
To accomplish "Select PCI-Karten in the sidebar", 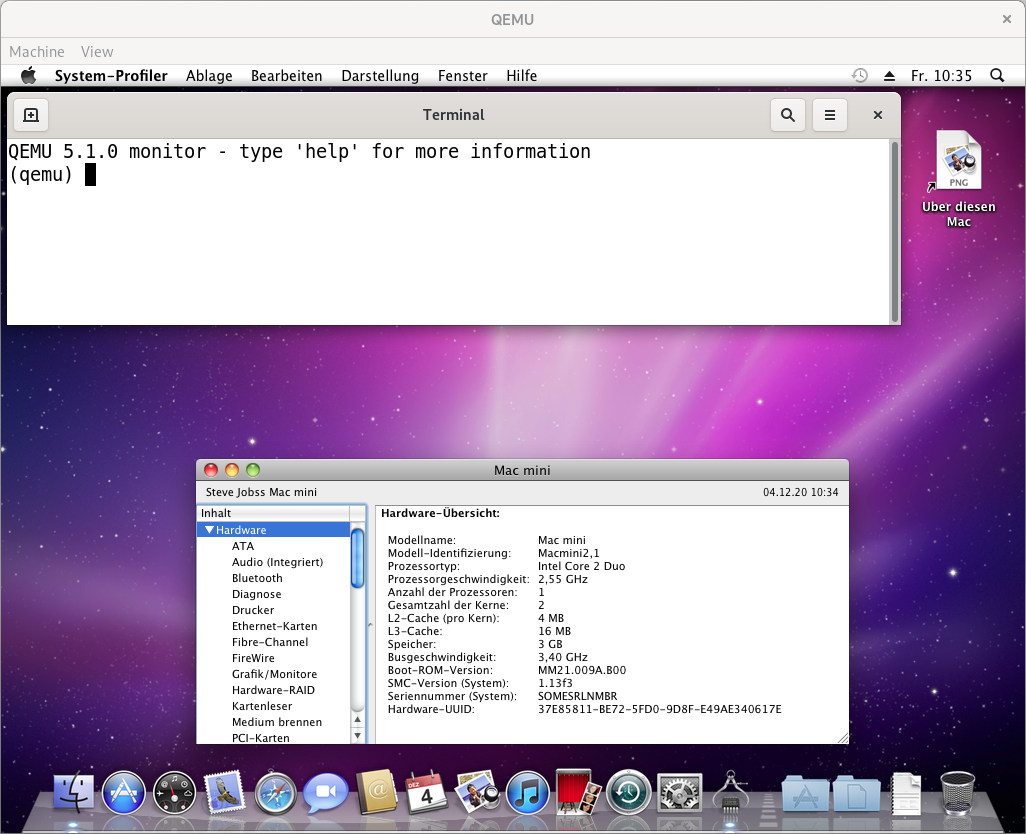I will [260, 738].
